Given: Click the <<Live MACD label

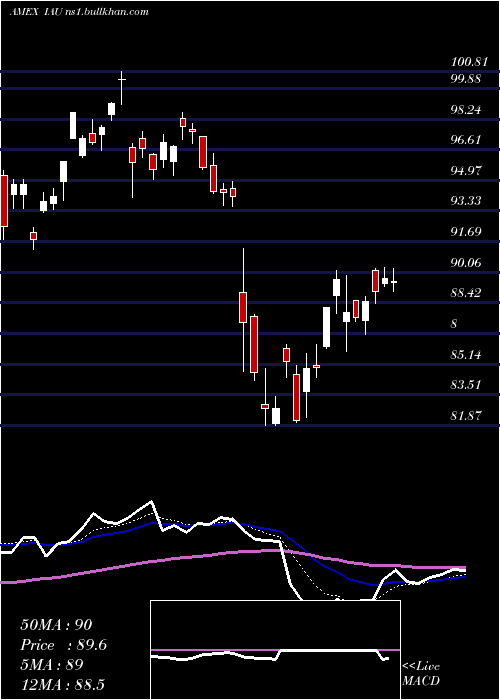Looking at the screenshot, I should (x=421, y=674).
